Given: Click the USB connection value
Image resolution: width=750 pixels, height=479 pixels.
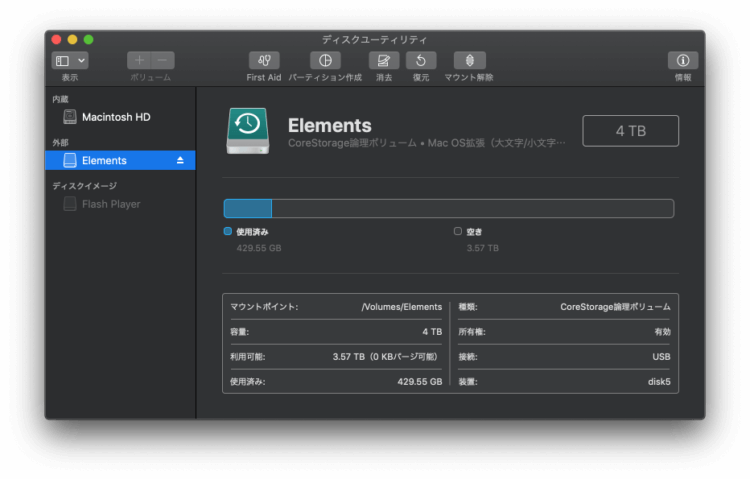Looking at the screenshot, I should coord(661,357).
